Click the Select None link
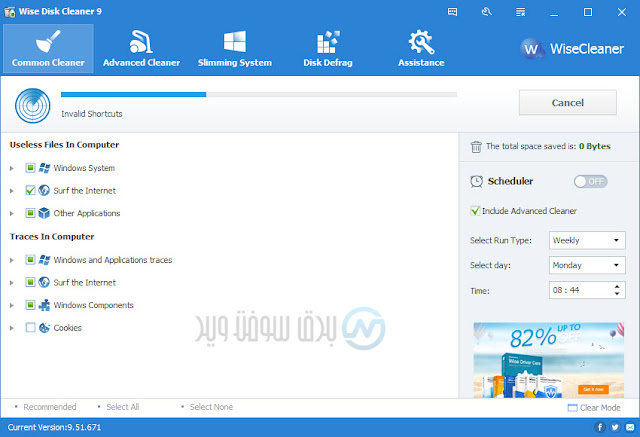 (211, 407)
